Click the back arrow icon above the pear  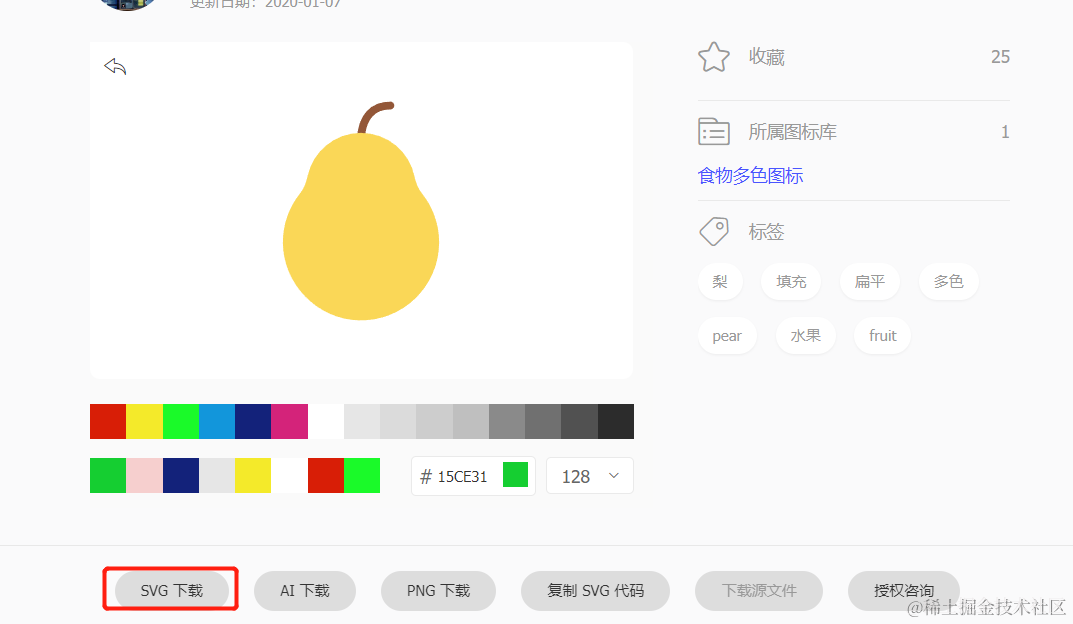[115, 66]
